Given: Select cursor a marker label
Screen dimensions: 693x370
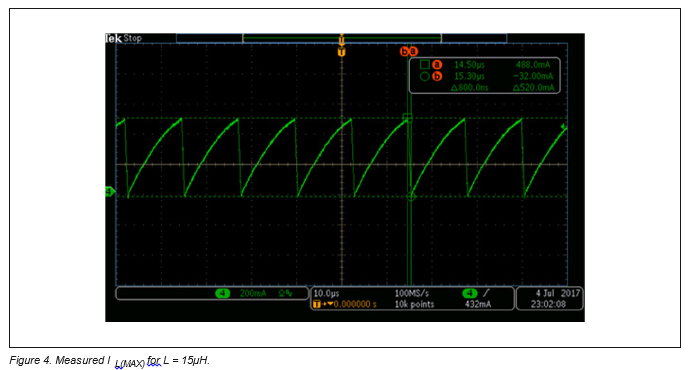Looking at the screenshot, I should click(x=413, y=51).
